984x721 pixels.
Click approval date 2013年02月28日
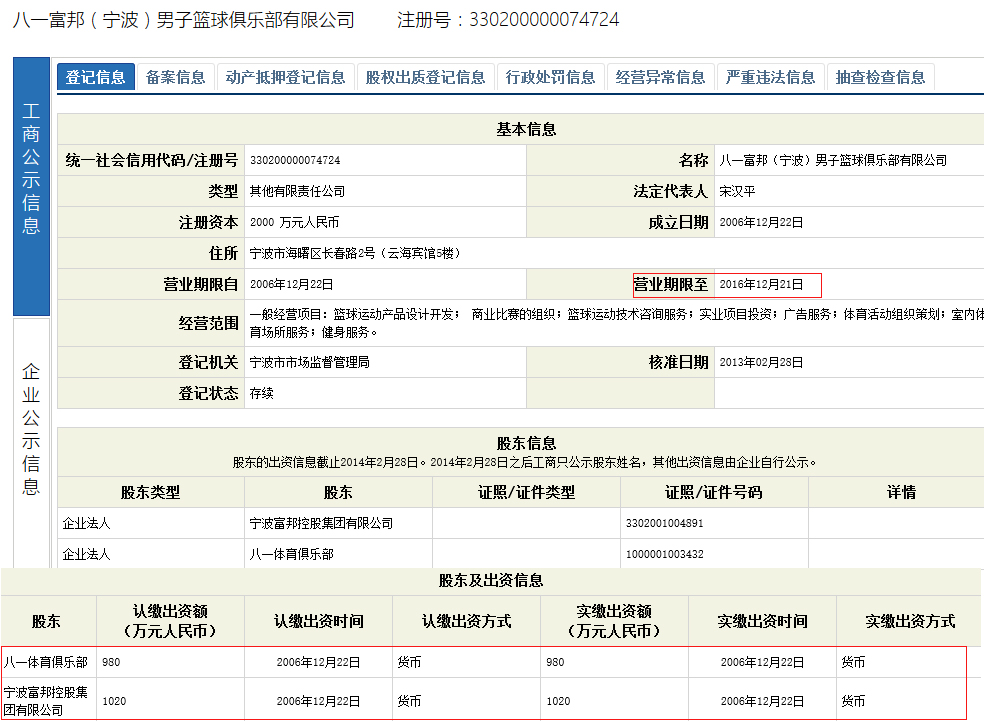[x=761, y=362]
